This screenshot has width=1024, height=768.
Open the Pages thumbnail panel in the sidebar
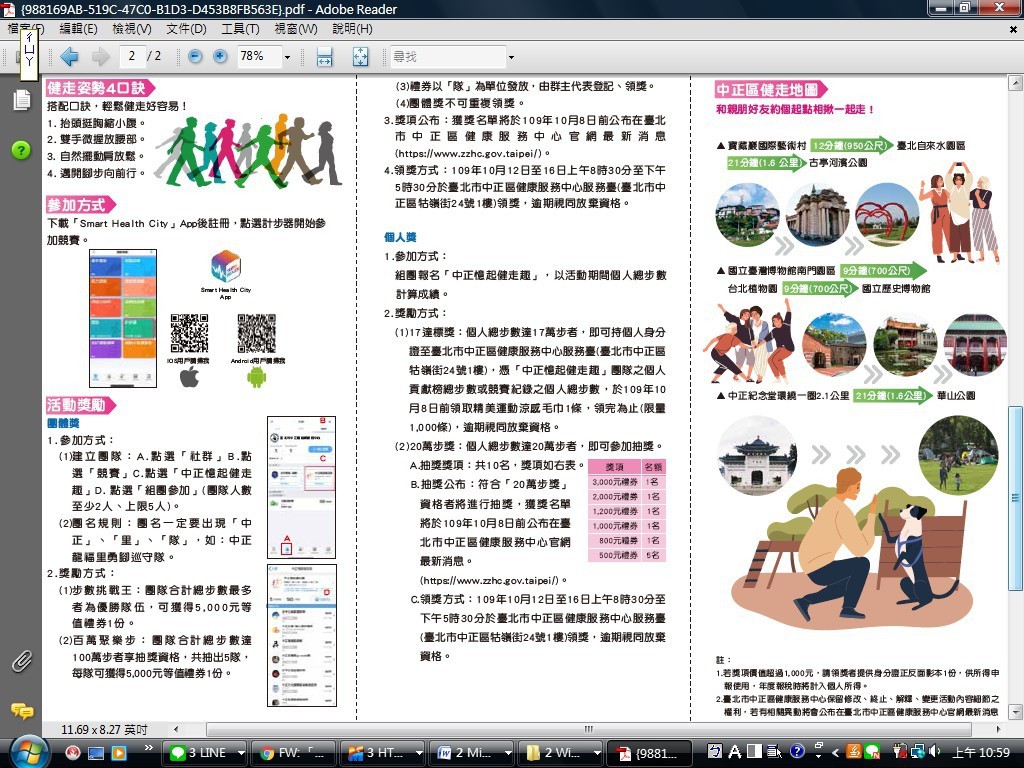(x=22, y=100)
